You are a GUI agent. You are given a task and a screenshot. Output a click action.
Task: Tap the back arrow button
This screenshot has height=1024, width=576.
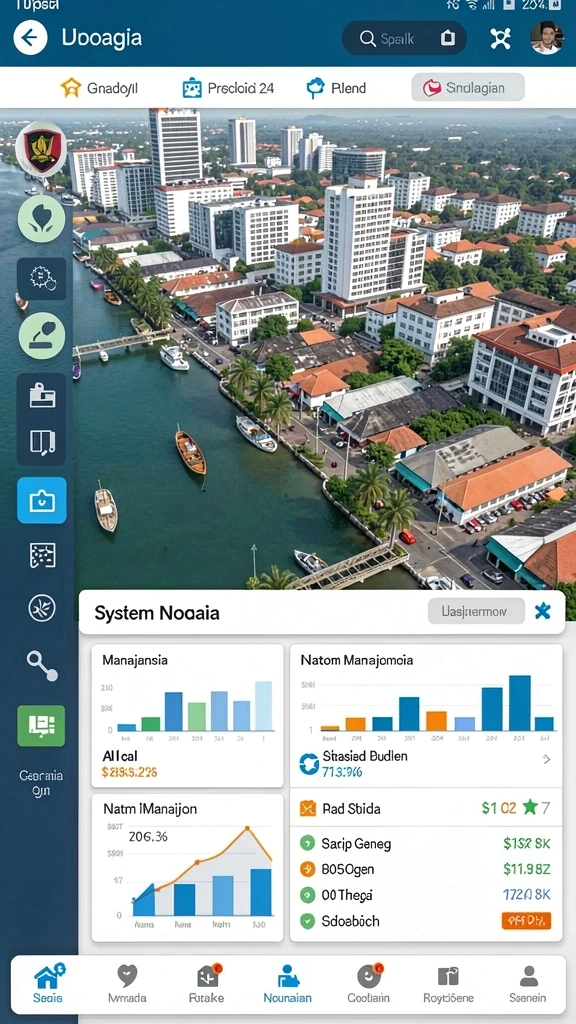tap(30, 37)
